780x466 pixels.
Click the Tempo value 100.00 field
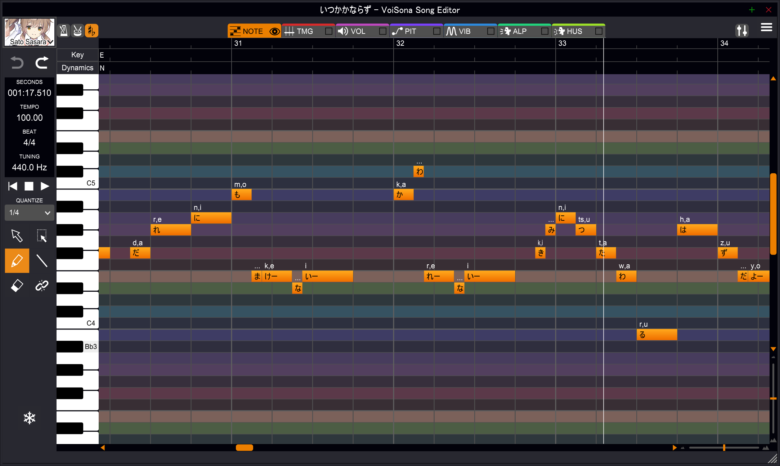tap(29, 118)
